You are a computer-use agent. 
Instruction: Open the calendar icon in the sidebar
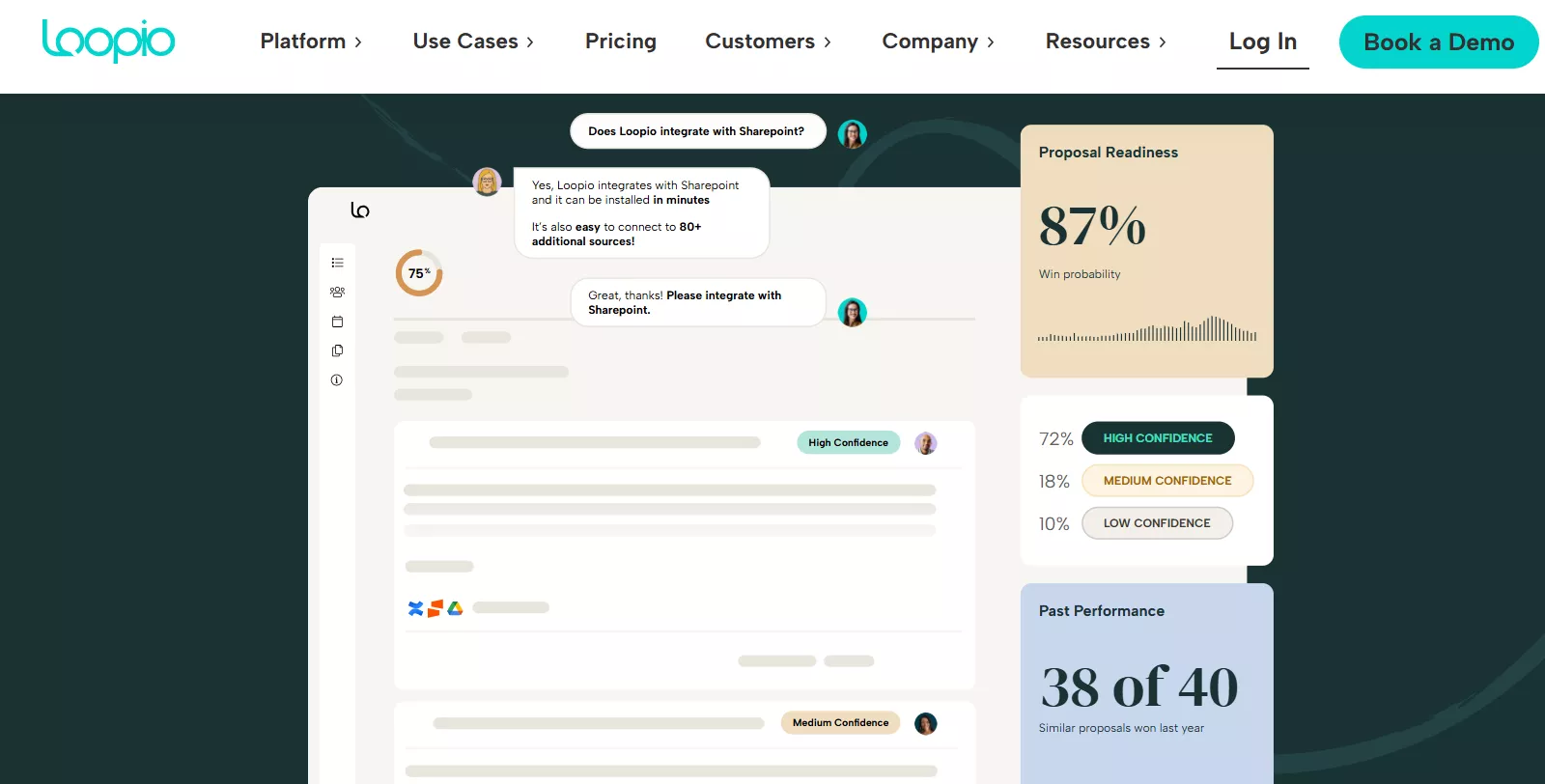click(x=337, y=322)
